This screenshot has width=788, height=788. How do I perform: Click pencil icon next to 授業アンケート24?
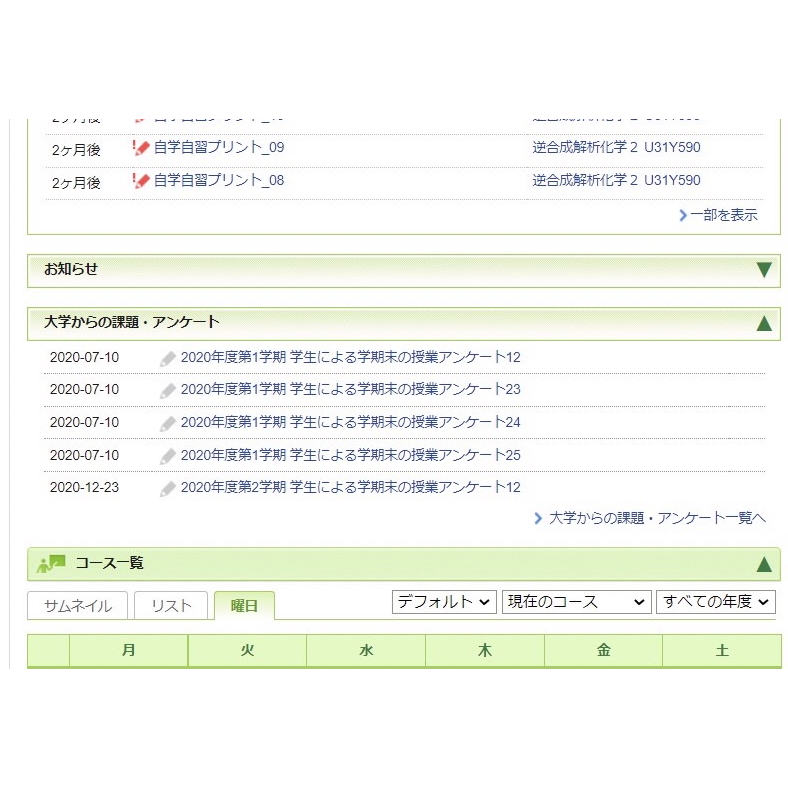168,423
